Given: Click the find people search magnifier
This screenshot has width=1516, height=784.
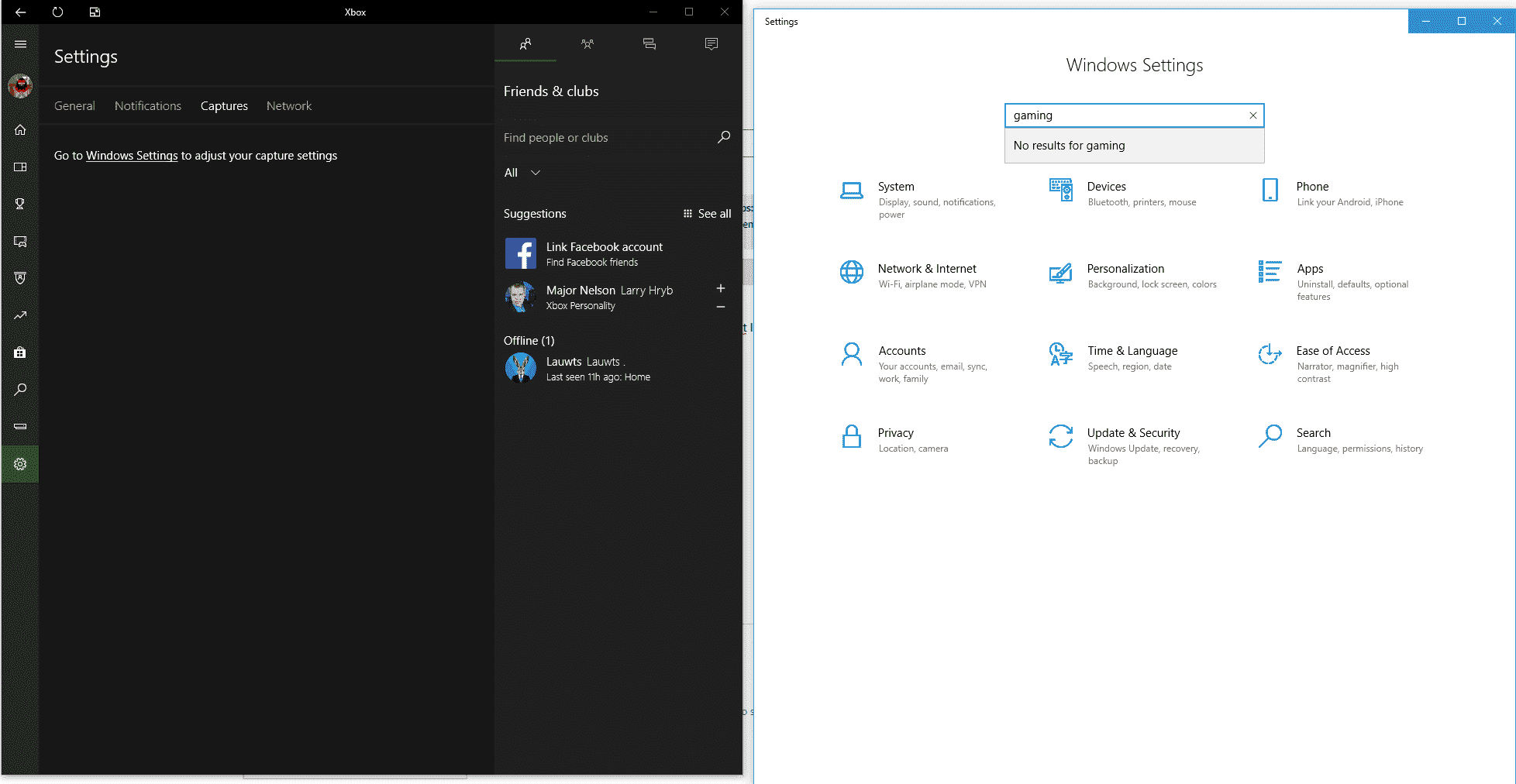Looking at the screenshot, I should 724,137.
